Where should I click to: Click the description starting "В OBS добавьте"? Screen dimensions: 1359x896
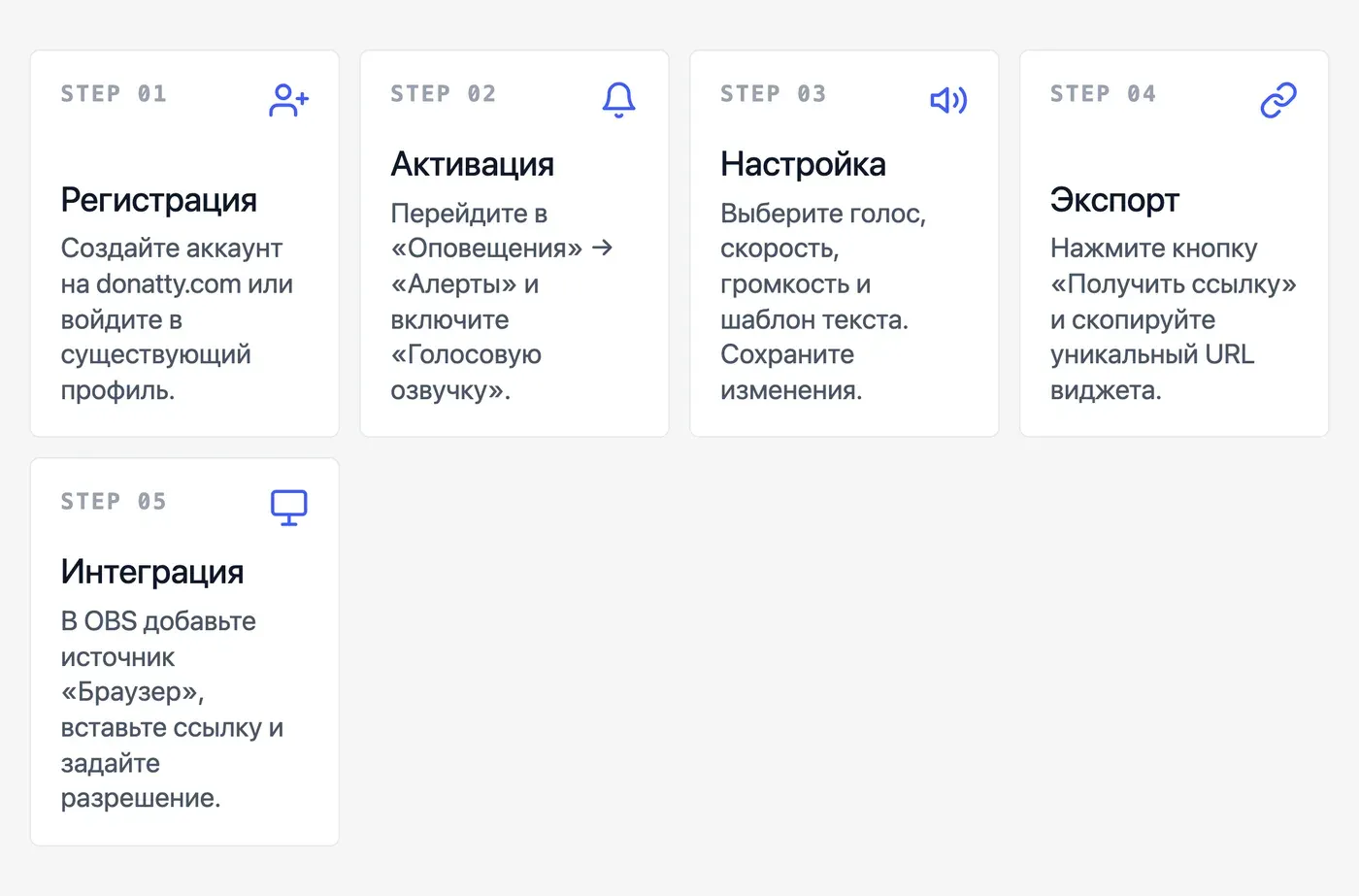coord(172,710)
